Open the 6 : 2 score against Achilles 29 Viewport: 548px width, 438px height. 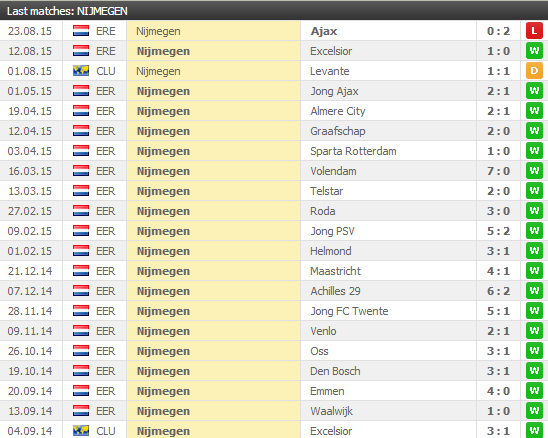click(498, 291)
